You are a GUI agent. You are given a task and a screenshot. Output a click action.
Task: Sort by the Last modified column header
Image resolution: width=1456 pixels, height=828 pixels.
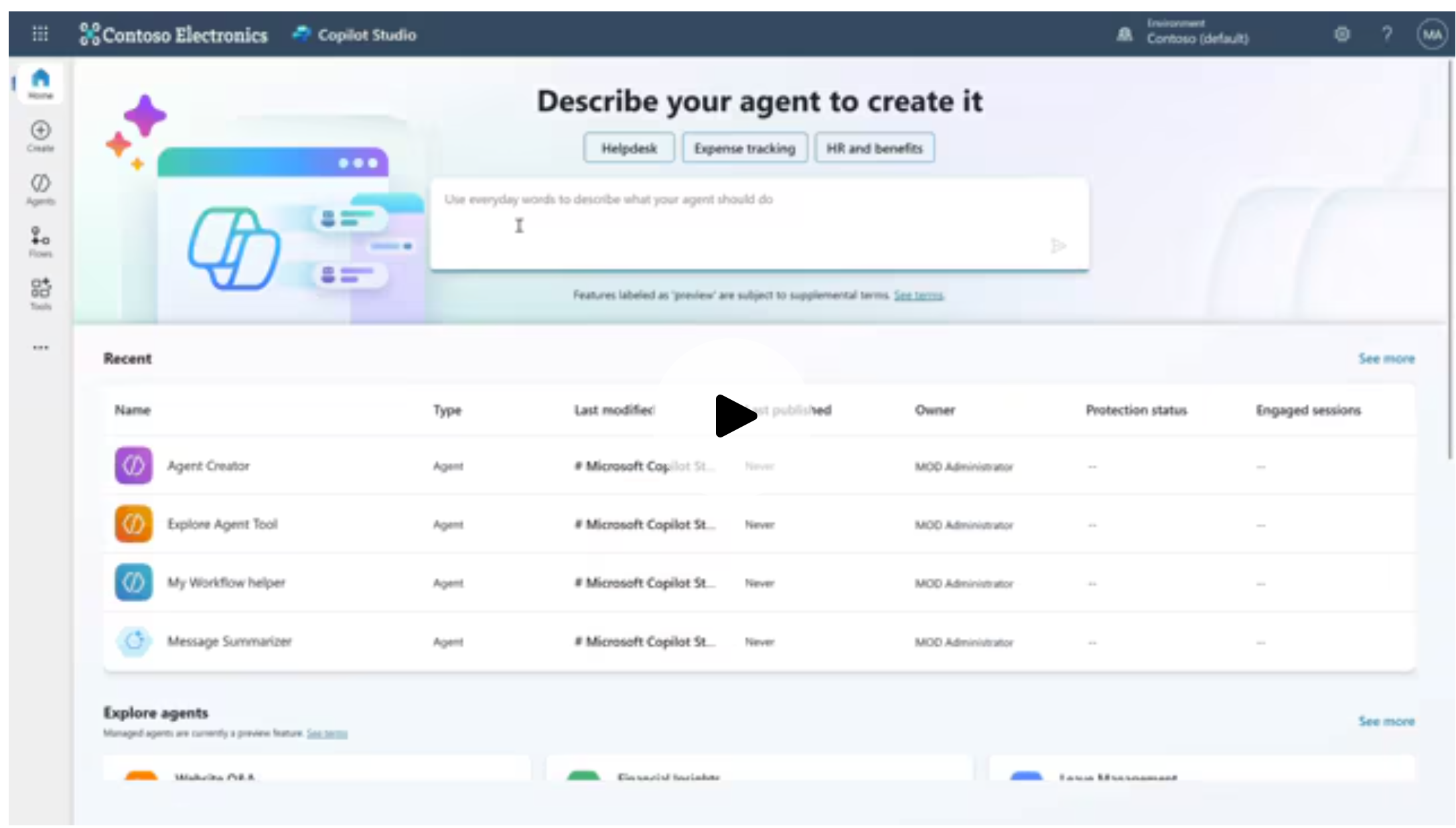(x=614, y=410)
